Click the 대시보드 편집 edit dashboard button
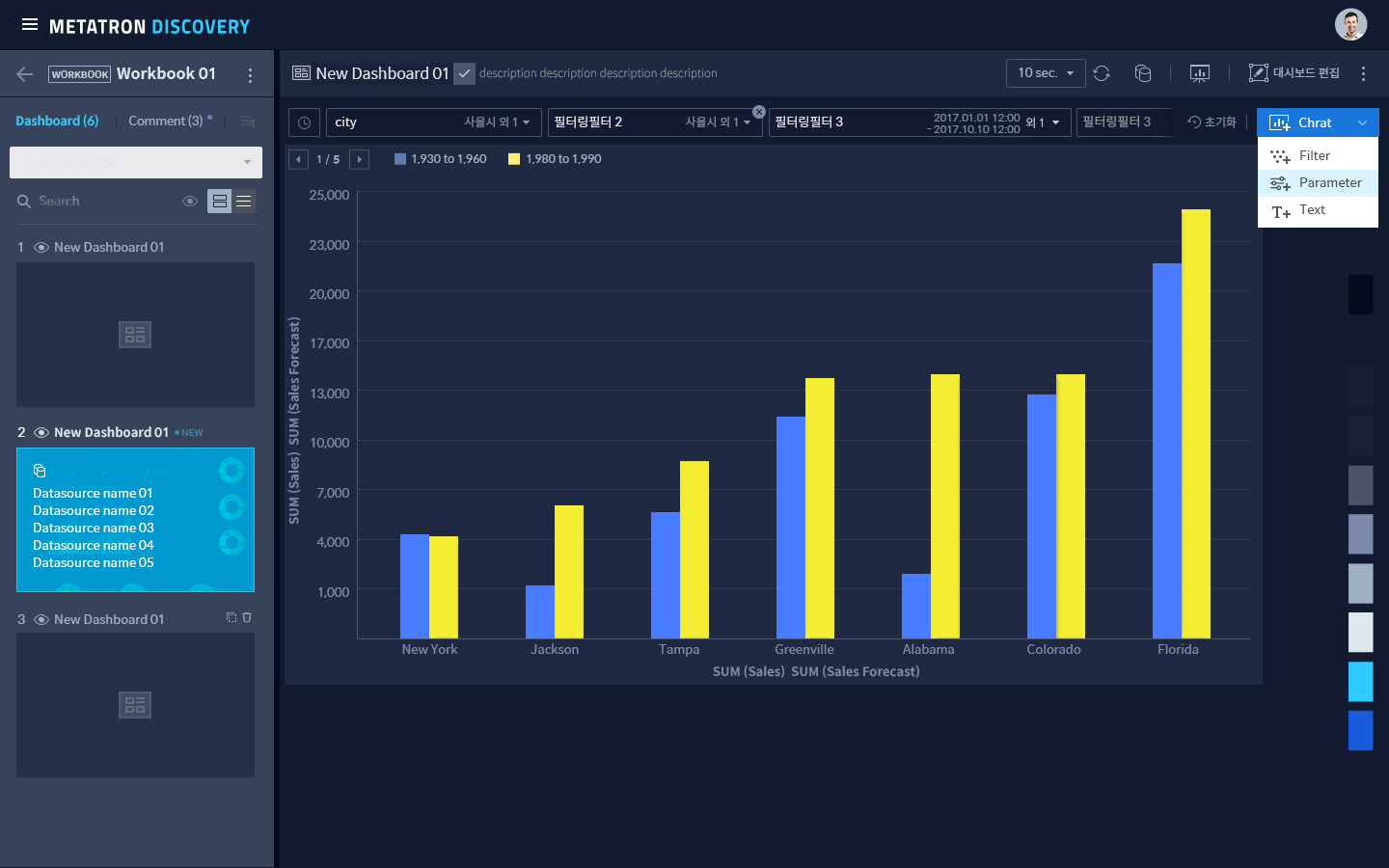The image size is (1389, 868). (1294, 73)
